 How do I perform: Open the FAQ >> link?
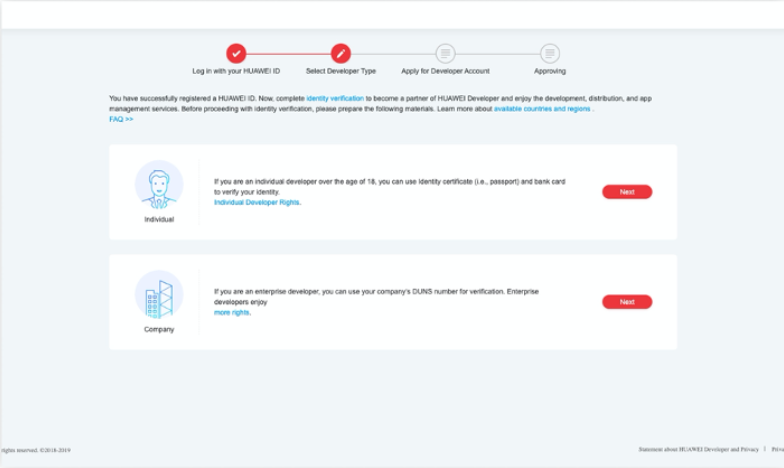point(121,120)
